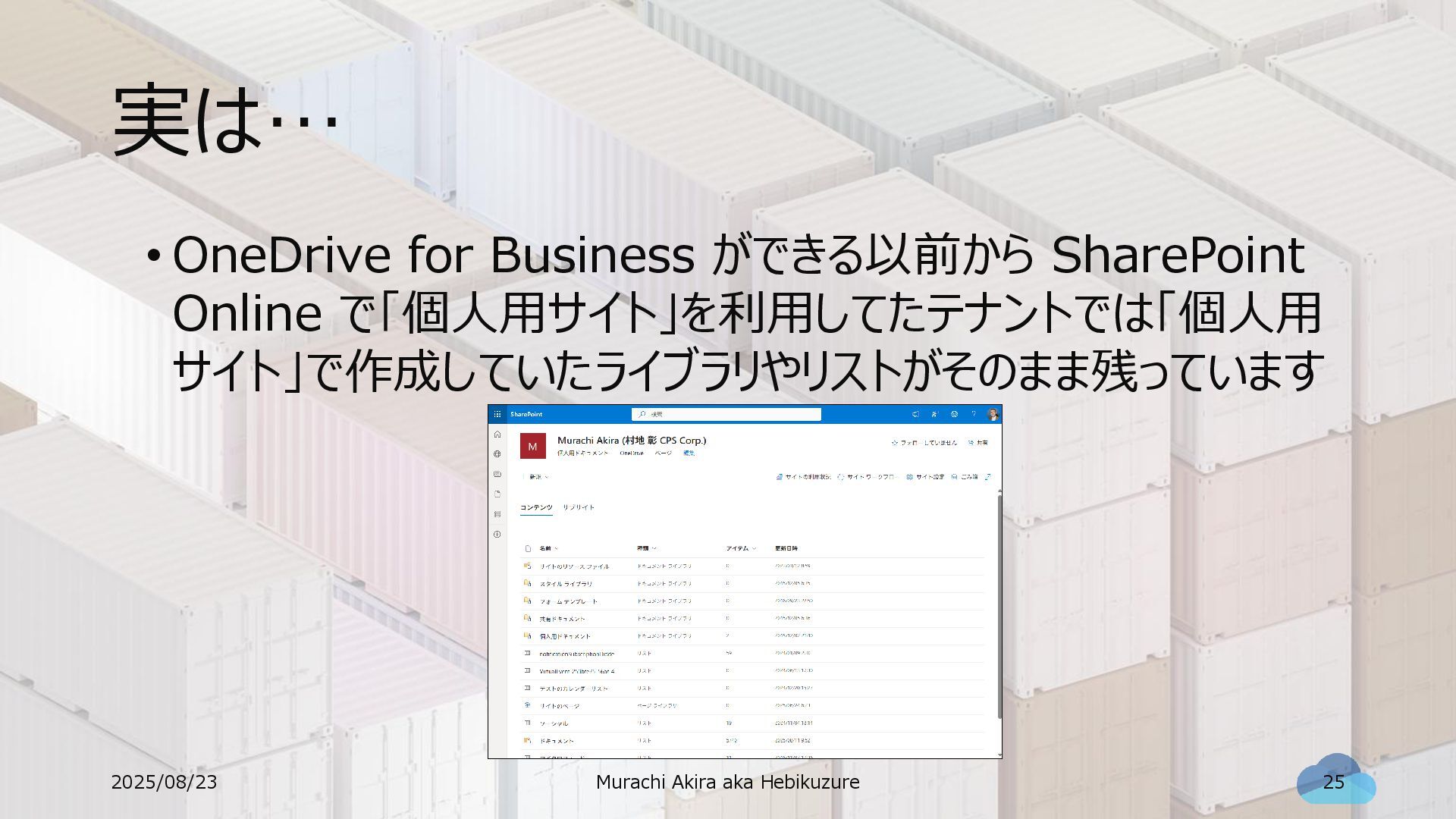The height and width of the screenshot is (819, 1456).
Task: Open the settings gear in SharePoint header
Action: pyautogui.click(x=954, y=414)
